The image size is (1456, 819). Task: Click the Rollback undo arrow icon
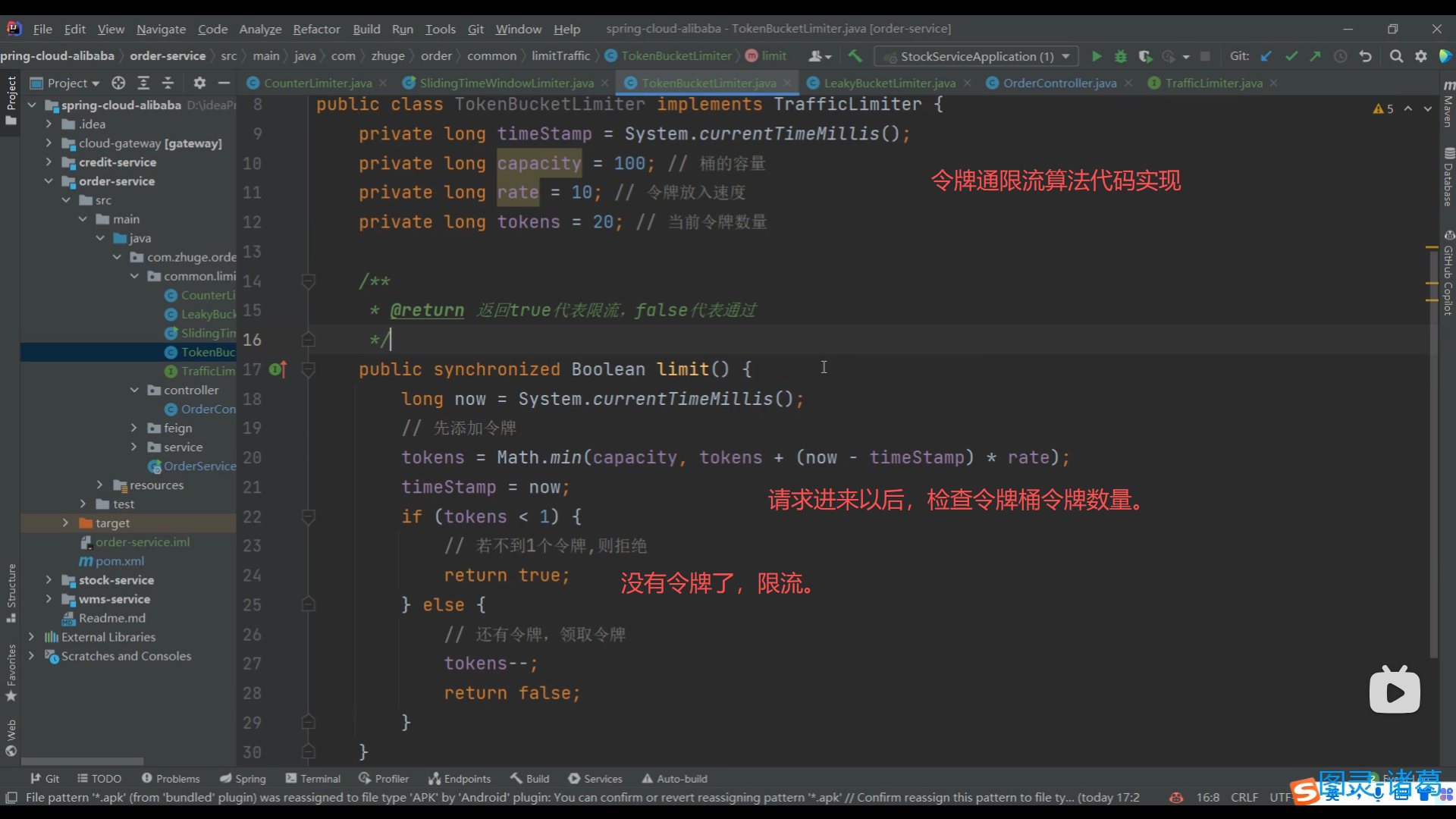[1366, 56]
